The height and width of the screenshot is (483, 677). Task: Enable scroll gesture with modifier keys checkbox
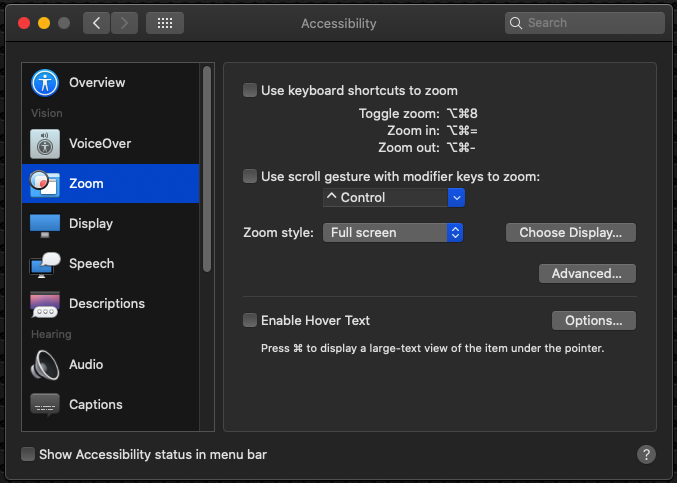click(250, 176)
